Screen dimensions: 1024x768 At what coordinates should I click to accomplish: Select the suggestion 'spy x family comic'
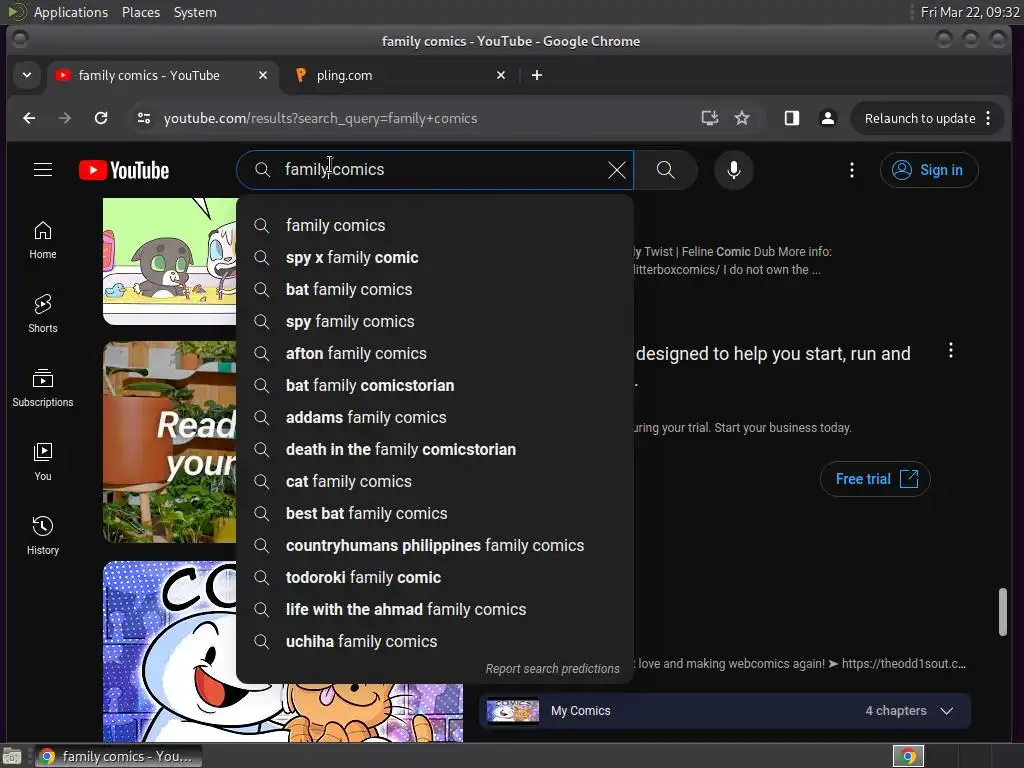point(435,257)
